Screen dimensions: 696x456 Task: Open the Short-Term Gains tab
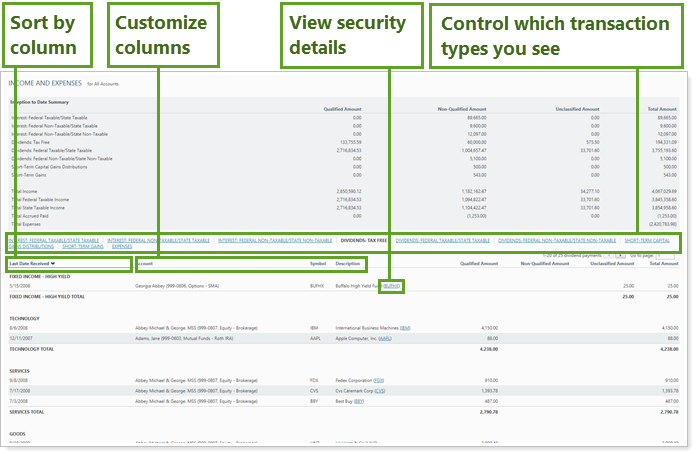[x=84, y=246]
